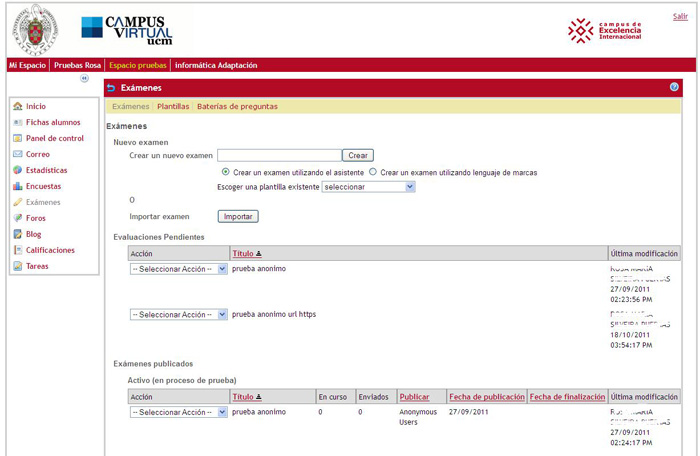Click 'Anonymous Users' cell in Activo table
Viewport: 700px width, 456px height.
(x=418, y=417)
